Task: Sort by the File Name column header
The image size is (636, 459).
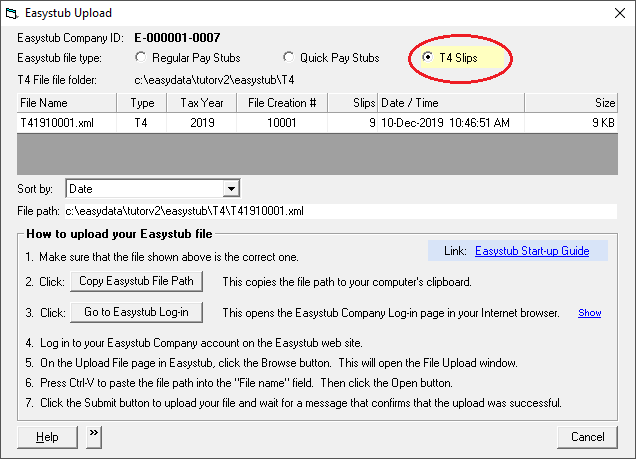Action: (67, 103)
